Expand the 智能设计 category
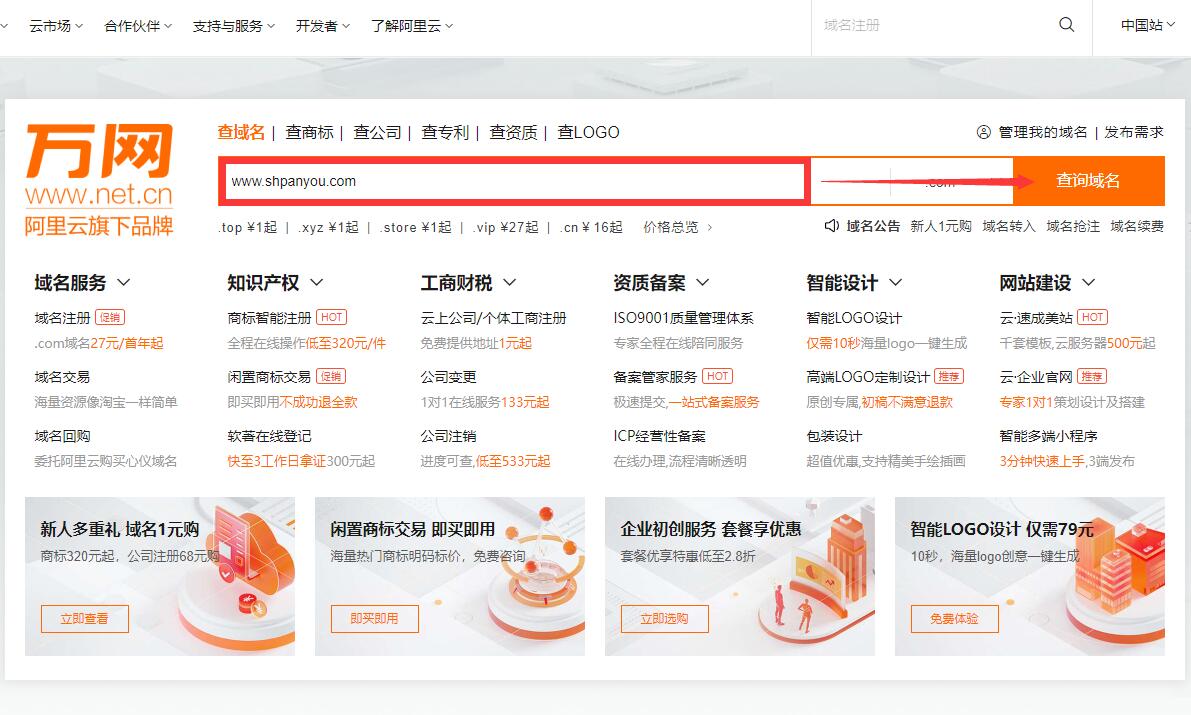Screen dimensions: 1191x715 (x=854, y=283)
